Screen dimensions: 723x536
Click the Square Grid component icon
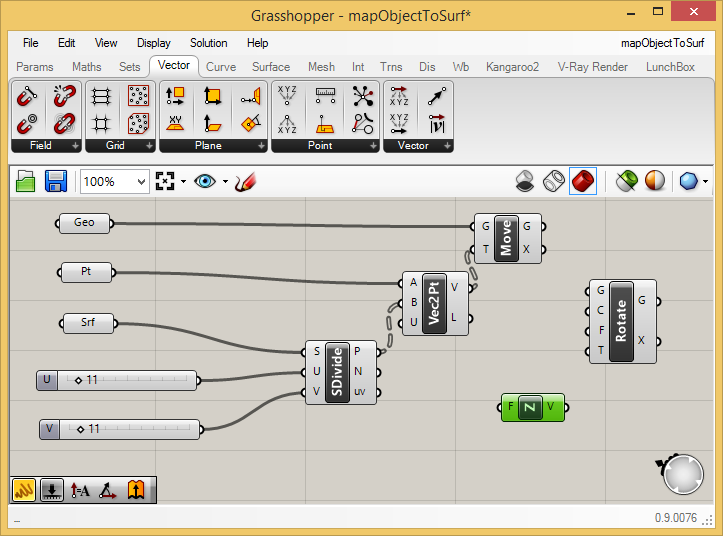101,124
